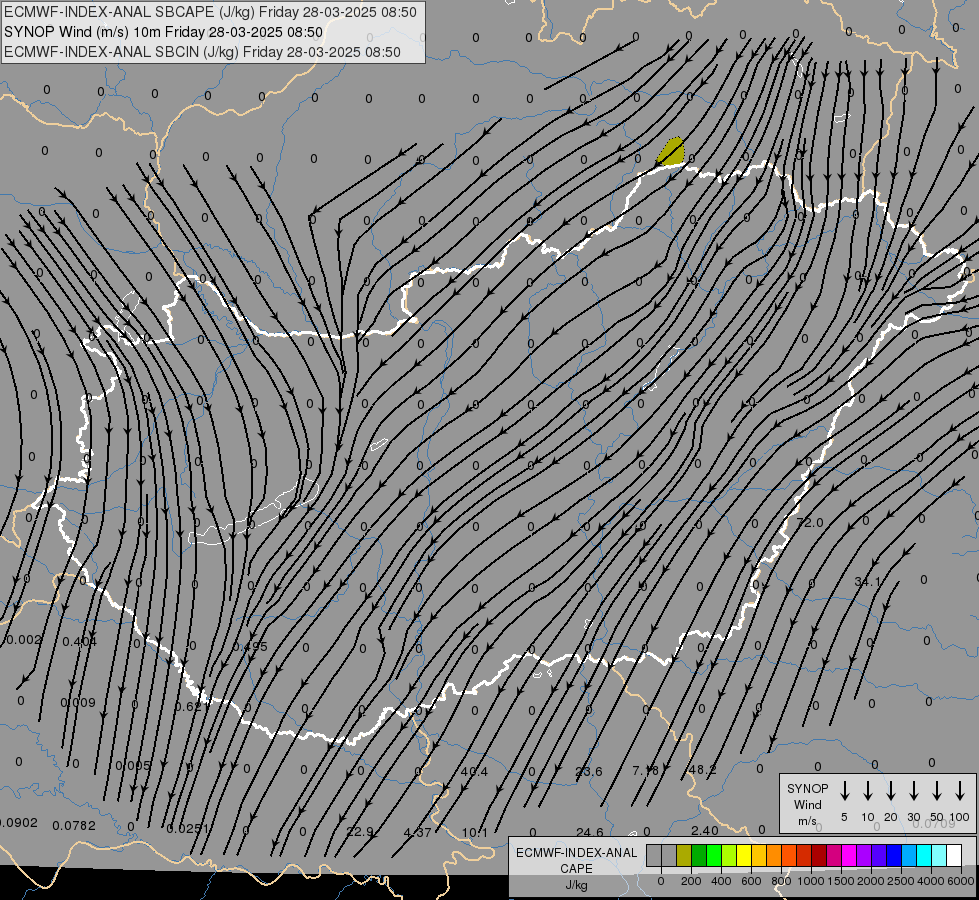Click the 600 tick label on CAPE scale
979x900 pixels.
pyautogui.click(x=751, y=881)
